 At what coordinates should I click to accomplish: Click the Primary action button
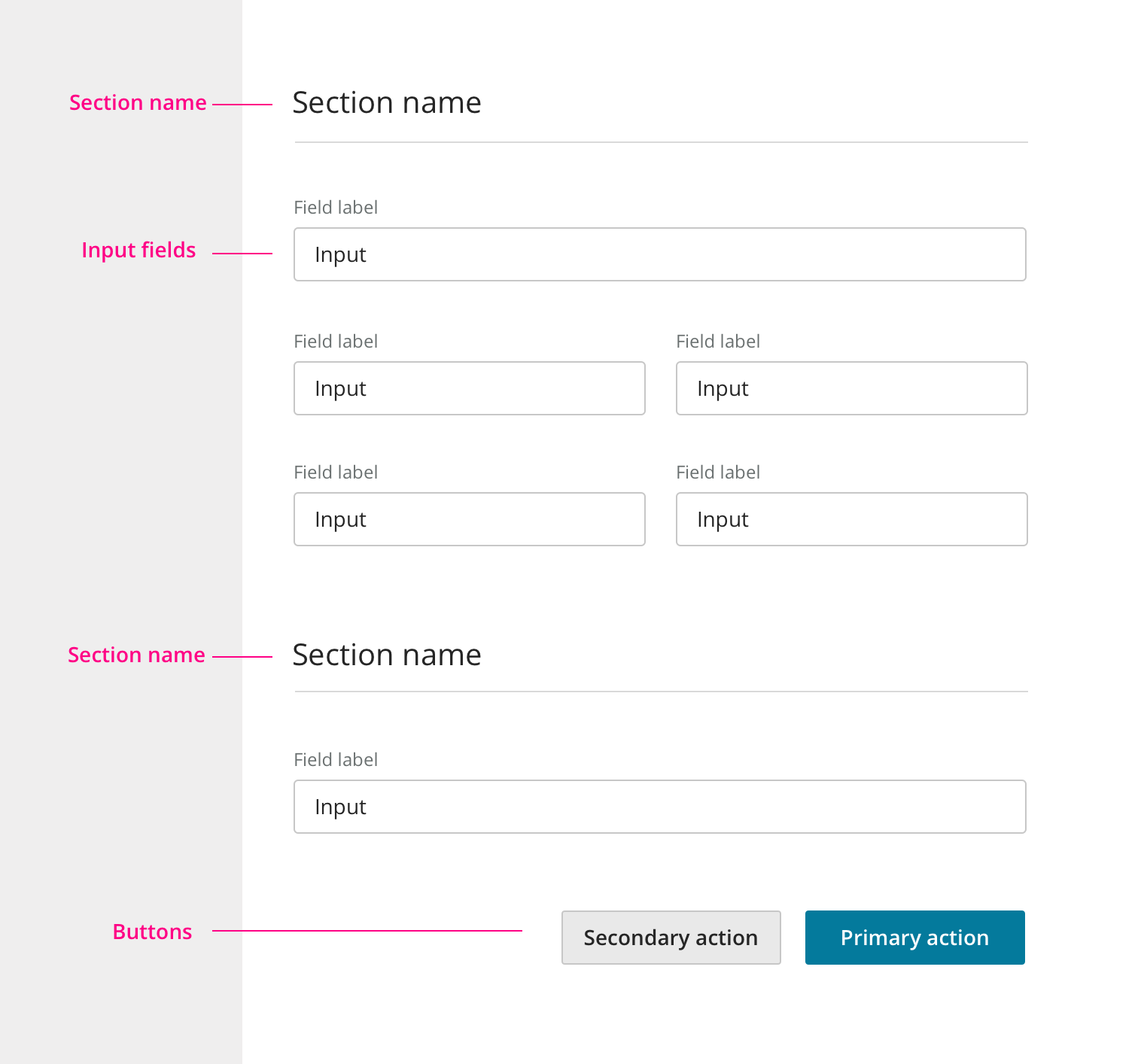coord(914,938)
